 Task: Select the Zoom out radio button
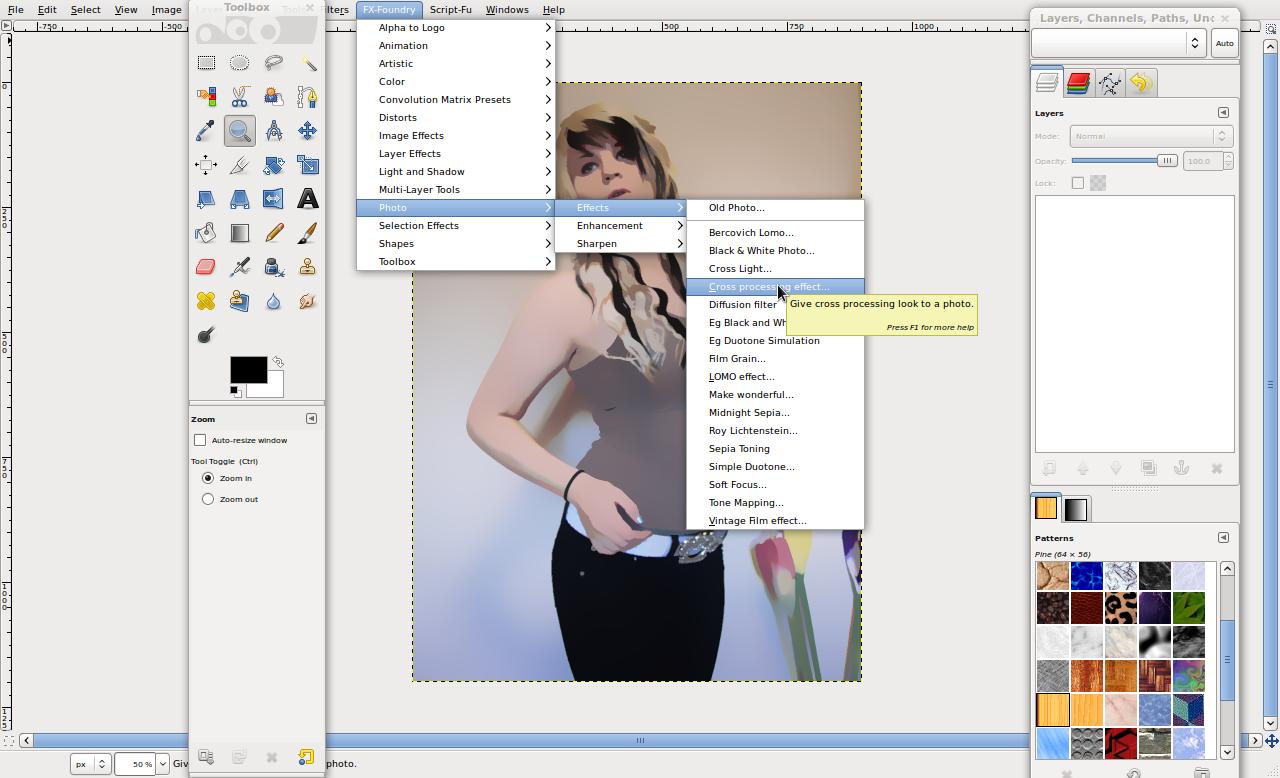point(208,499)
